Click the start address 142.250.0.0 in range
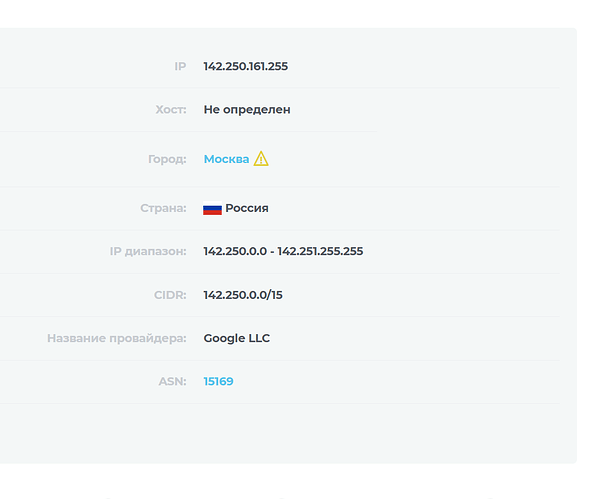Viewport: 600px width, 499px height. [235, 251]
